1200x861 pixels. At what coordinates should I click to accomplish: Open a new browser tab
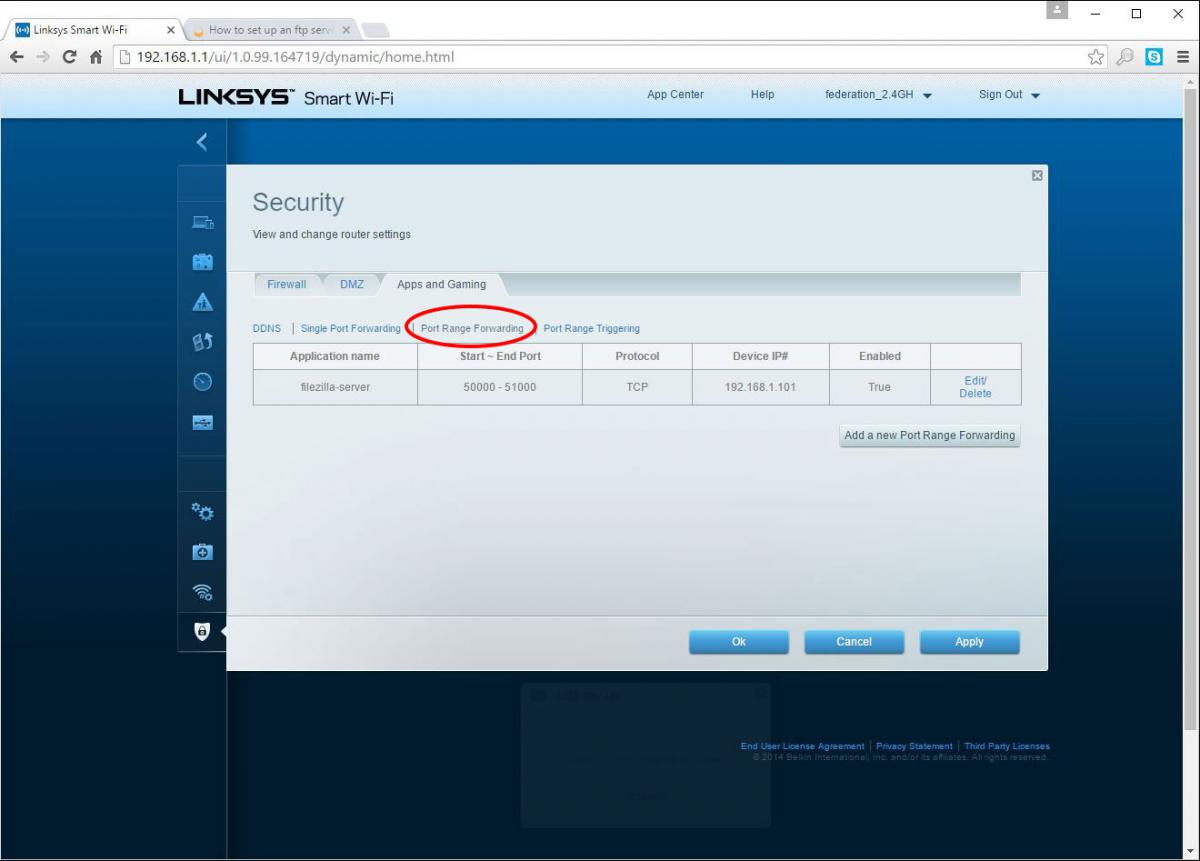pos(375,30)
